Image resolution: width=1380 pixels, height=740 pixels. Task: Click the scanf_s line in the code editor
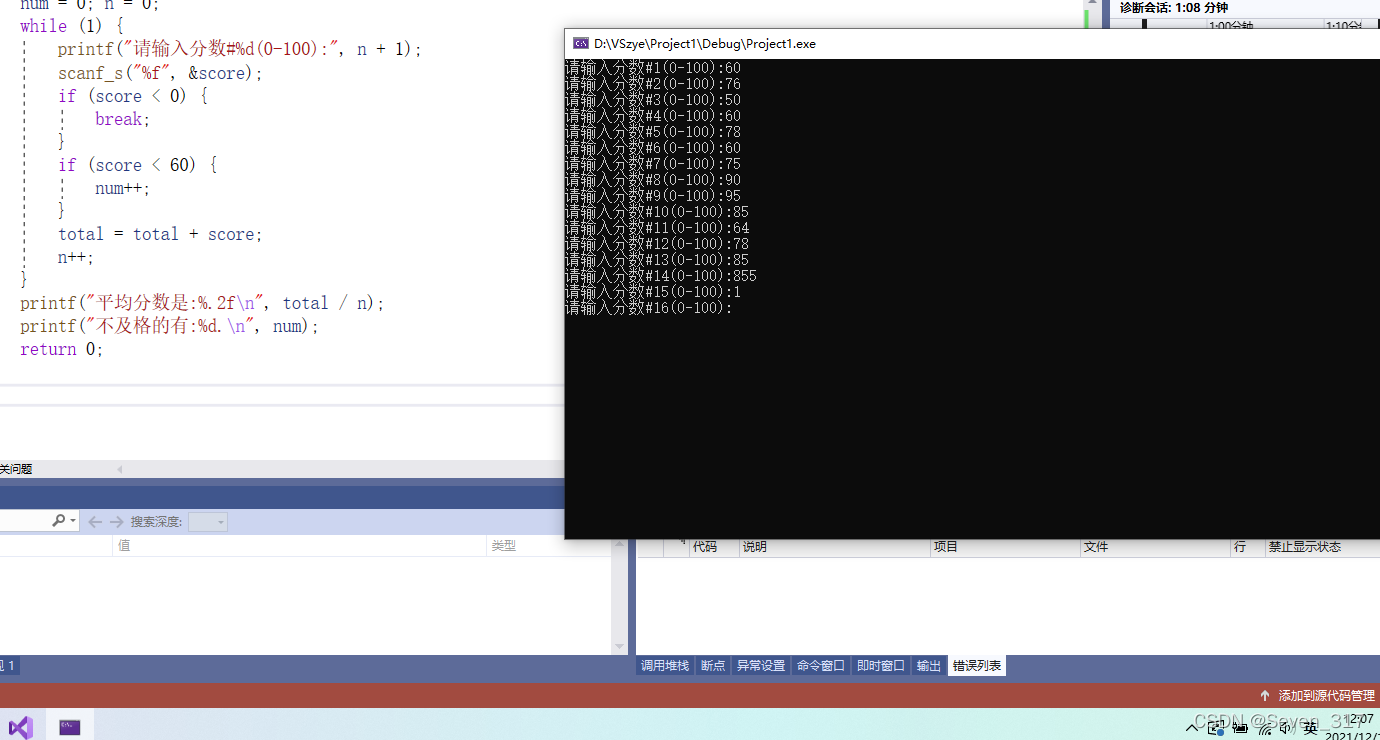coord(160,73)
